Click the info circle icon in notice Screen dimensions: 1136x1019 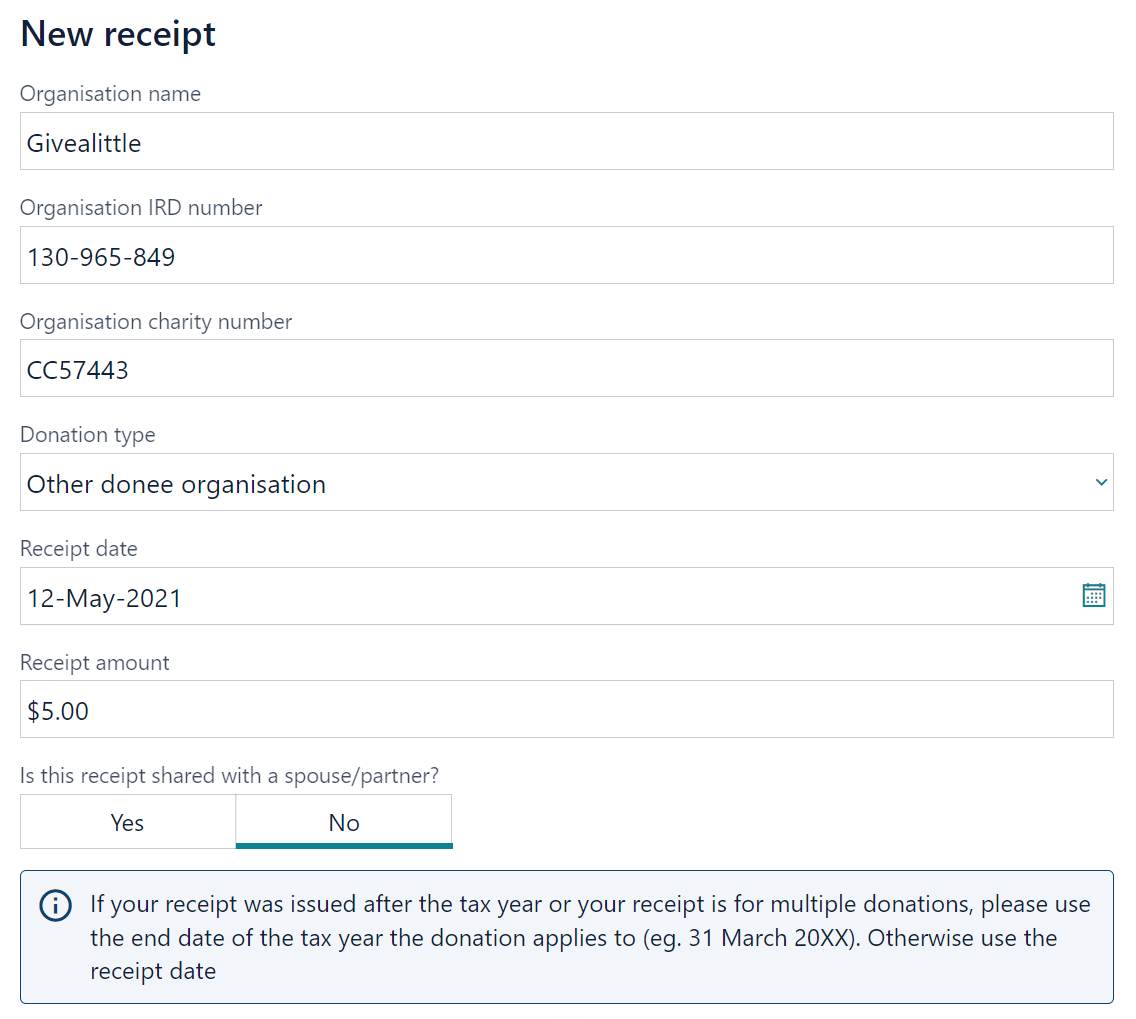point(56,905)
